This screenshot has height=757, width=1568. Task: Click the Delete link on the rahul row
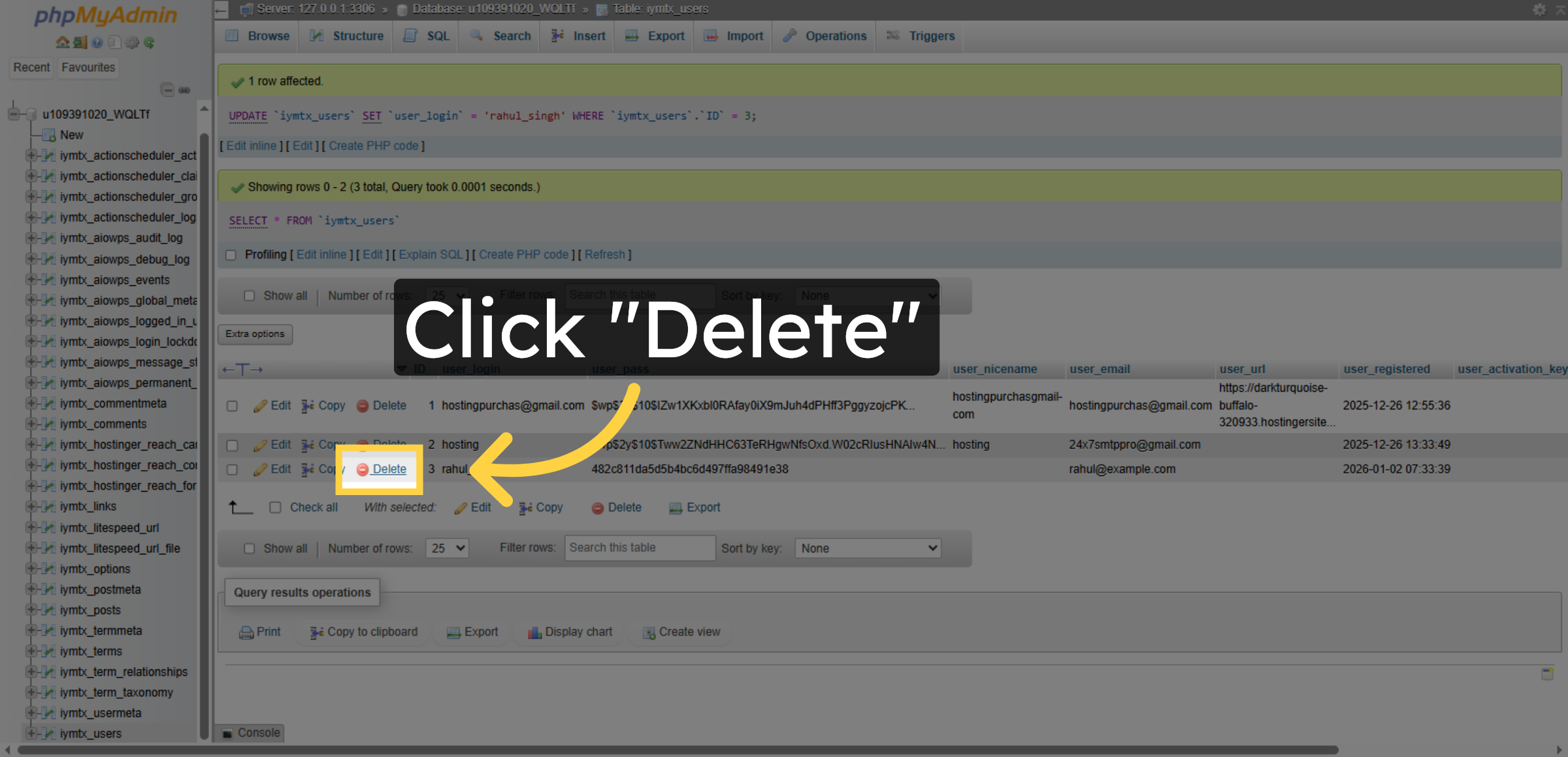coord(389,469)
